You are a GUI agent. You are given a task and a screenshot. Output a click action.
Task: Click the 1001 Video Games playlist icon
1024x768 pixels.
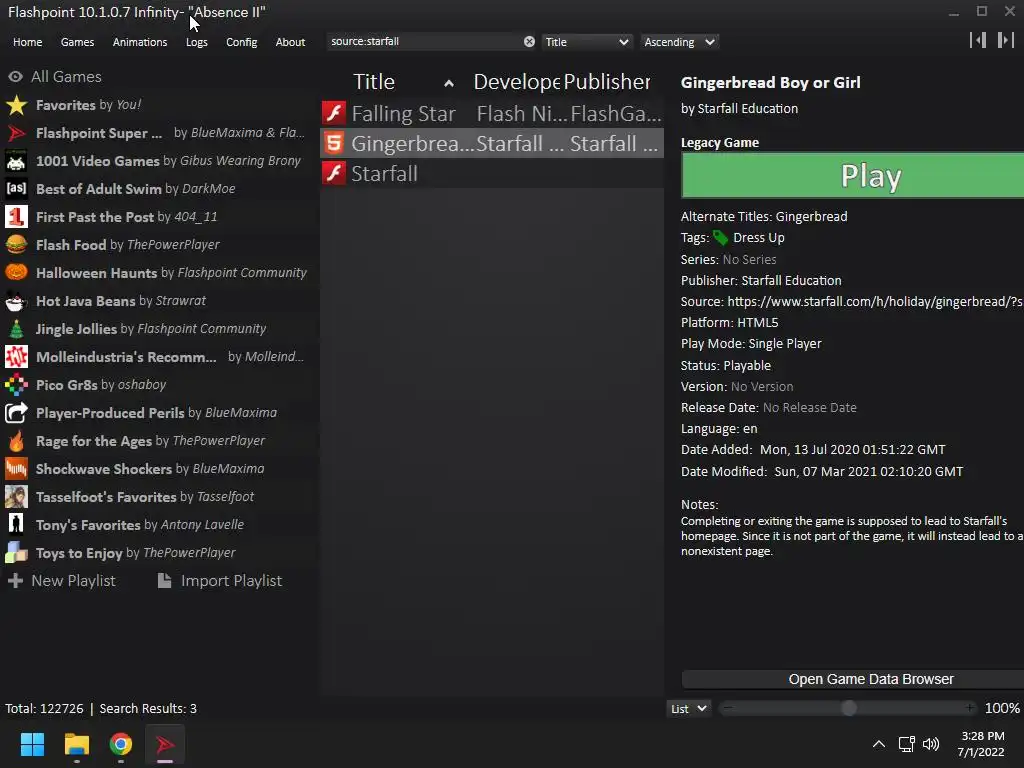tap(16, 161)
